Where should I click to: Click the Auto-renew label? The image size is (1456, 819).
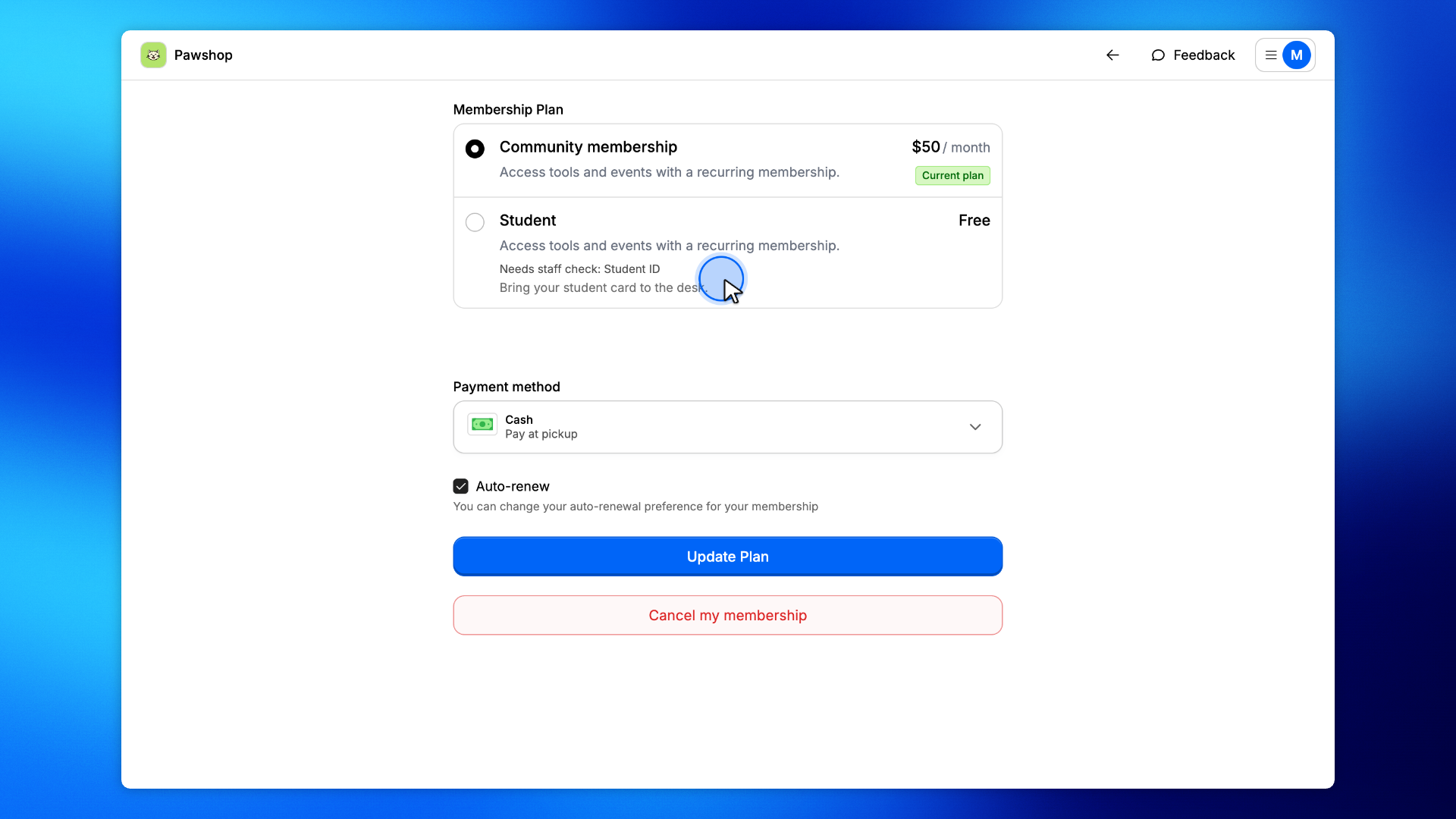click(x=513, y=486)
